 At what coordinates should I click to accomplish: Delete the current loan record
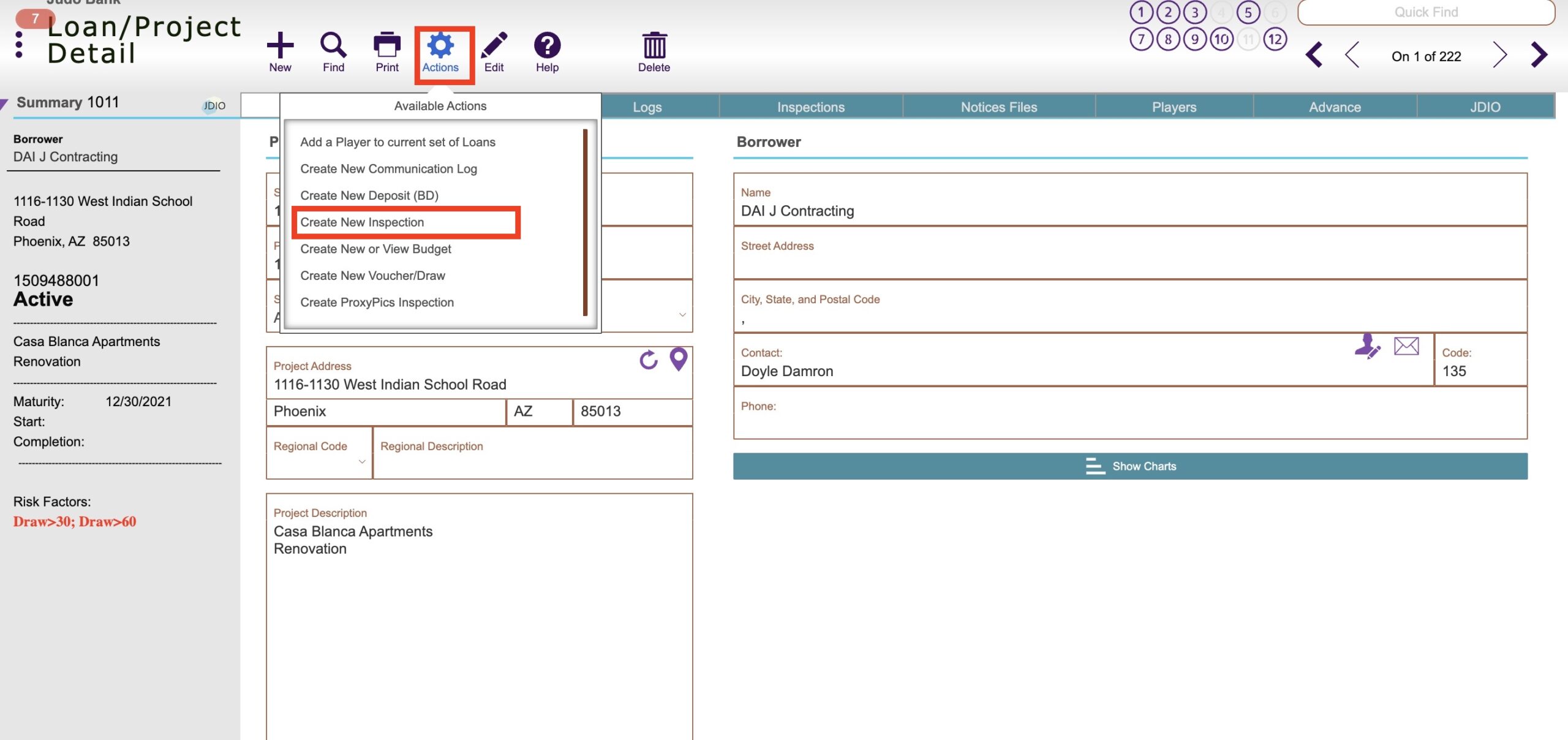(x=654, y=50)
